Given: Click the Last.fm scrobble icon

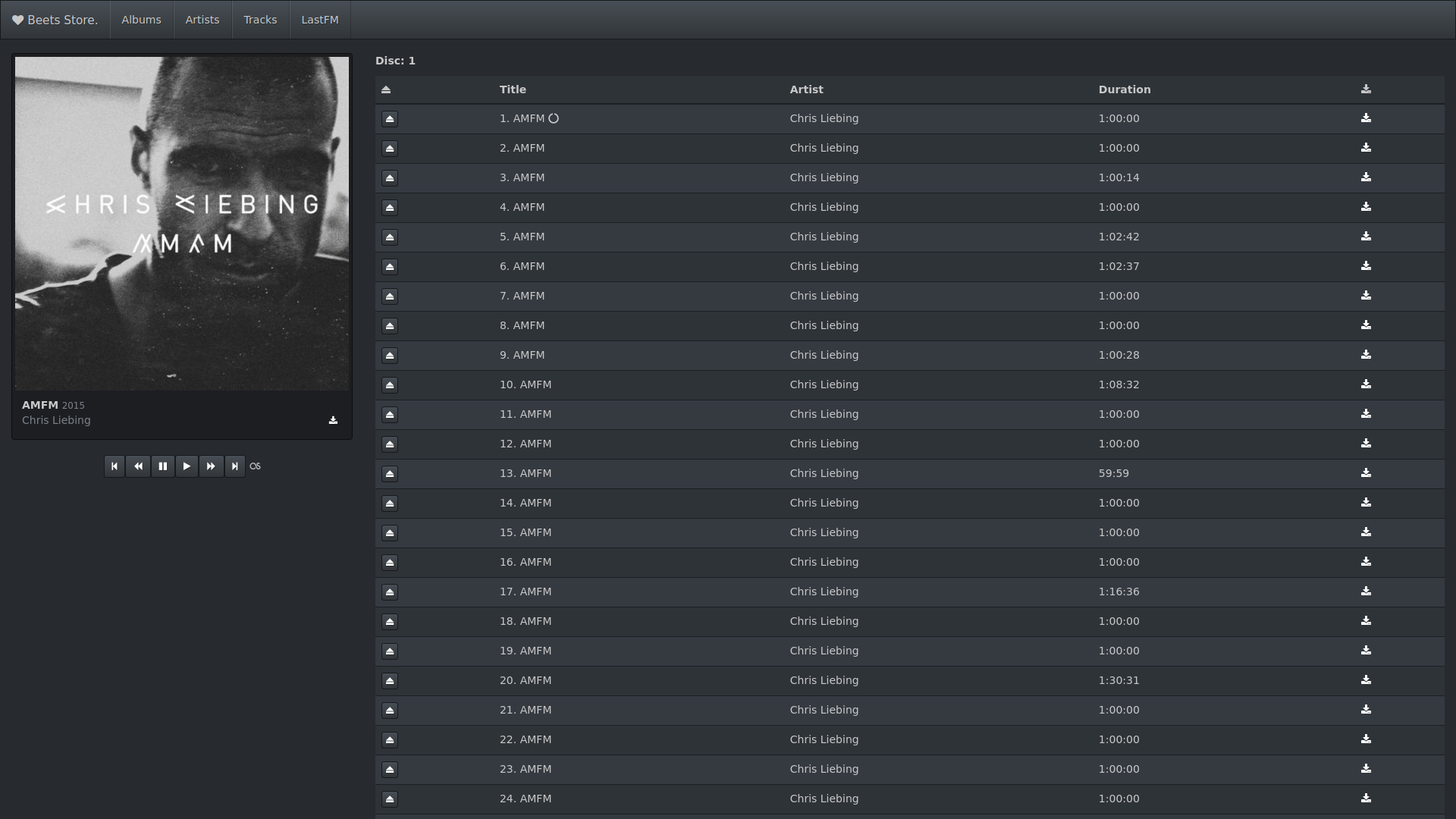Looking at the screenshot, I should tap(256, 466).
